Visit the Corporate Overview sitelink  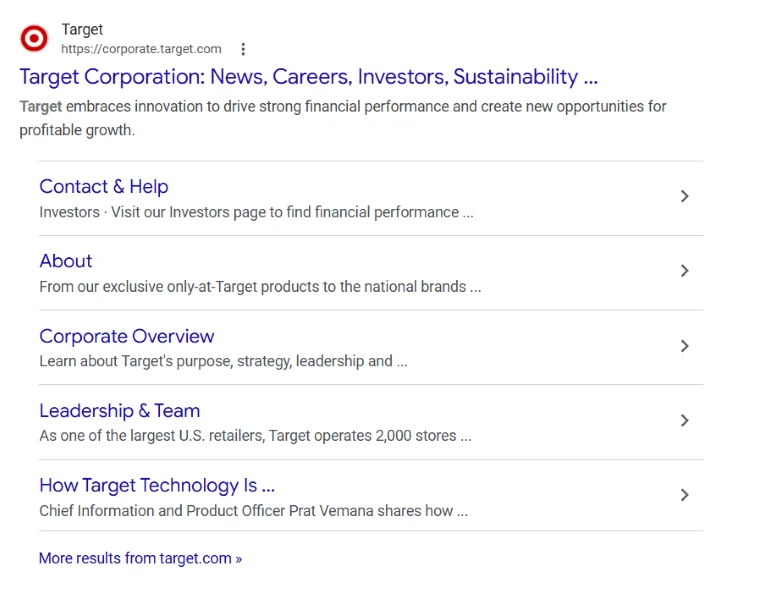click(x=127, y=336)
